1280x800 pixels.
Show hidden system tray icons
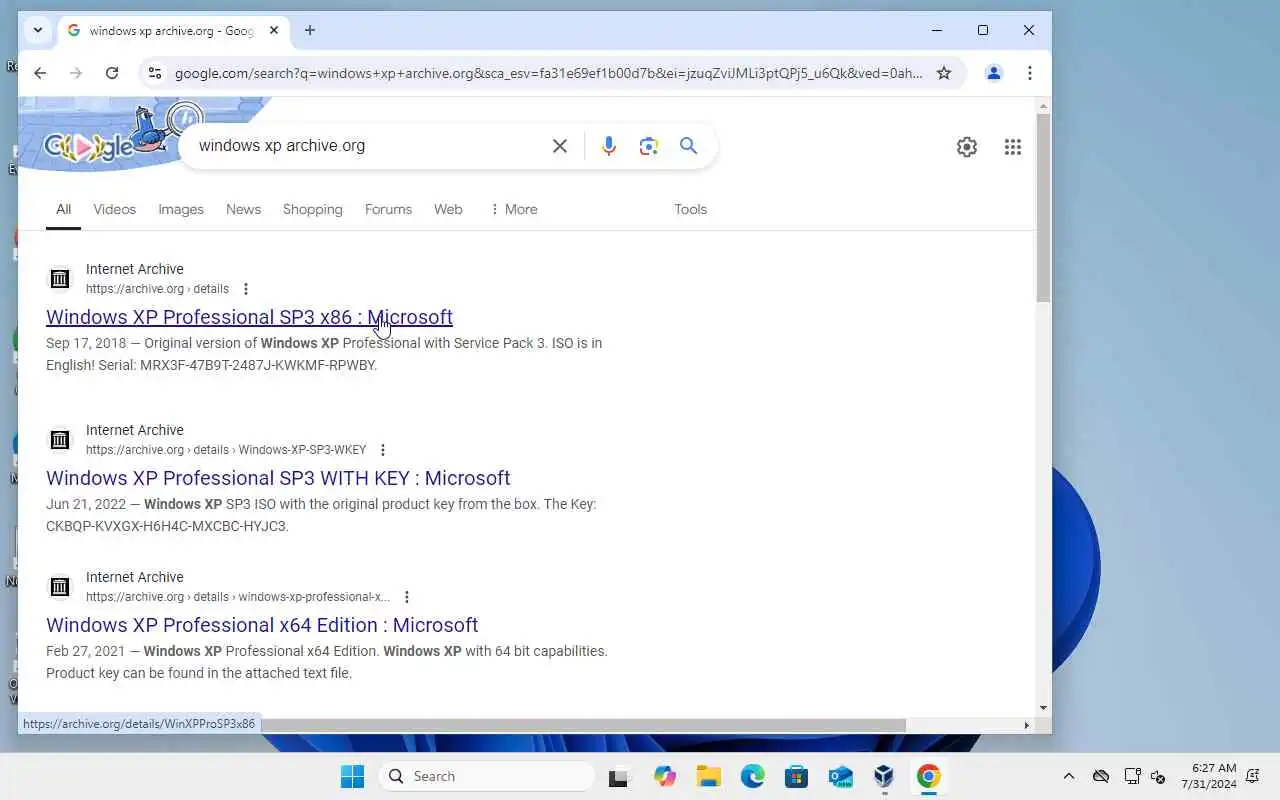[x=1069, y=776]
